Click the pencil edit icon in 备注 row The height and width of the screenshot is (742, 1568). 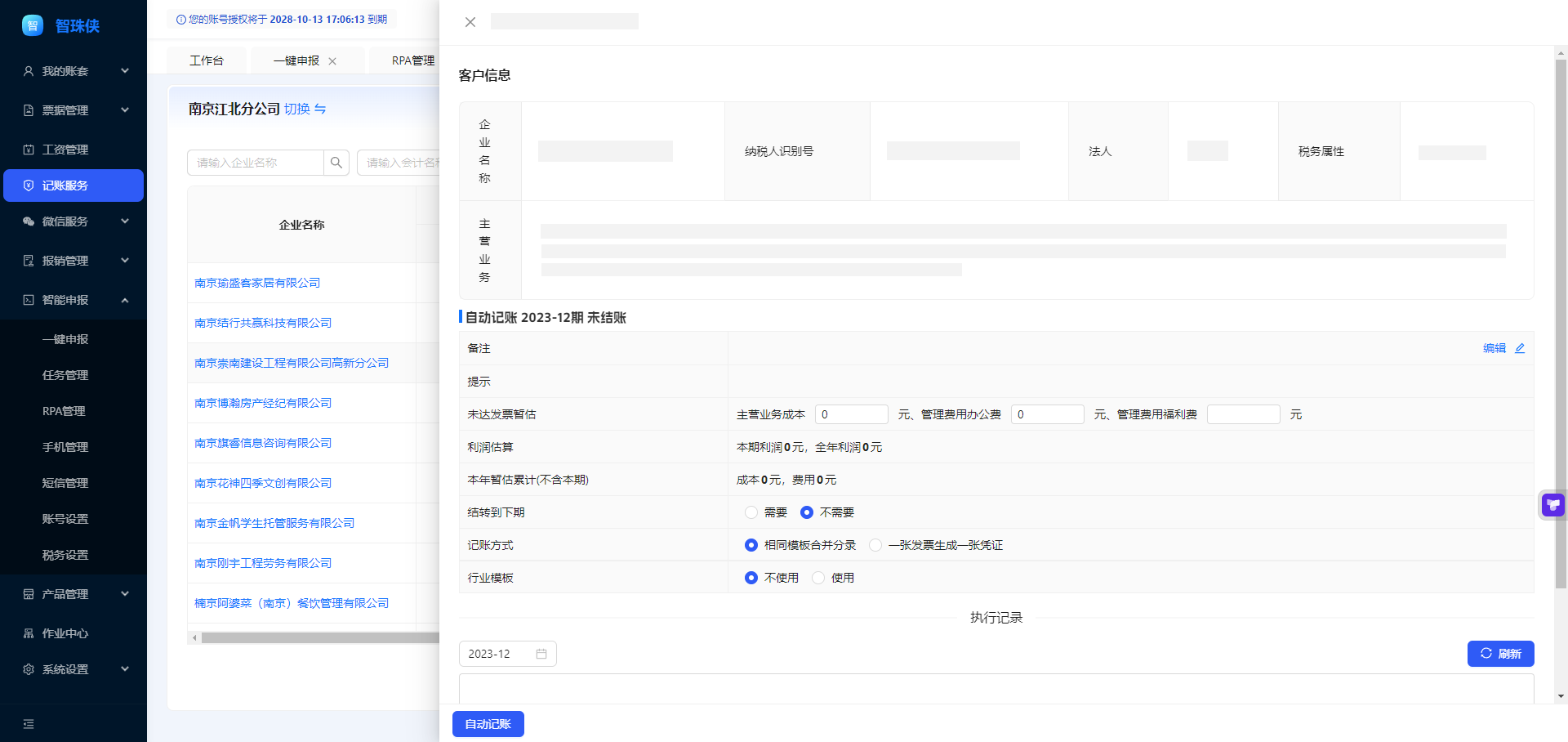coord(1520,348)
